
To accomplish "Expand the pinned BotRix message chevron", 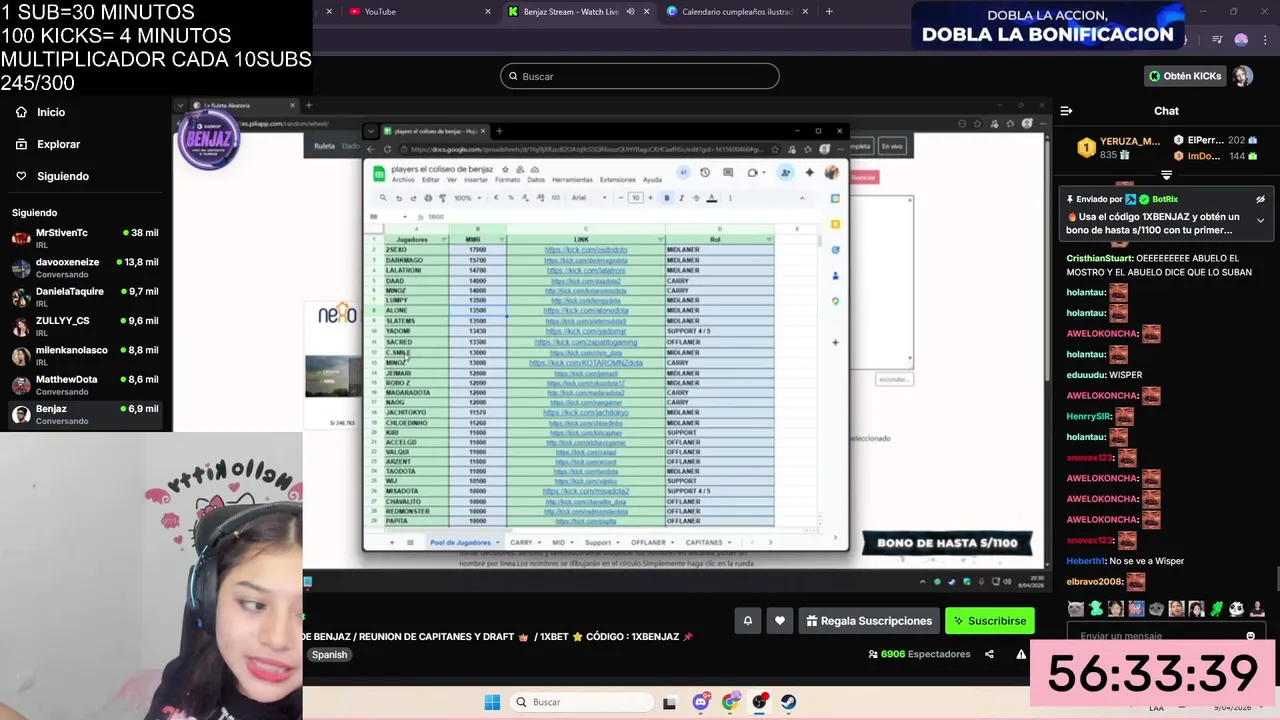I will (1260, 220).
